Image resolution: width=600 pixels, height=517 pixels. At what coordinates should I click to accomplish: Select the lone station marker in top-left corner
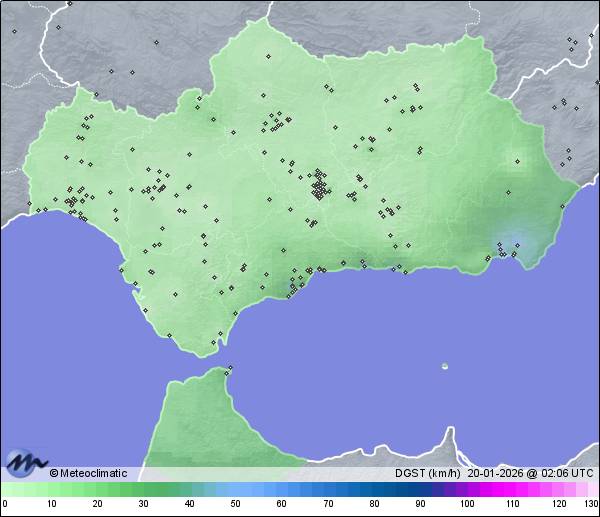point(15,31)
